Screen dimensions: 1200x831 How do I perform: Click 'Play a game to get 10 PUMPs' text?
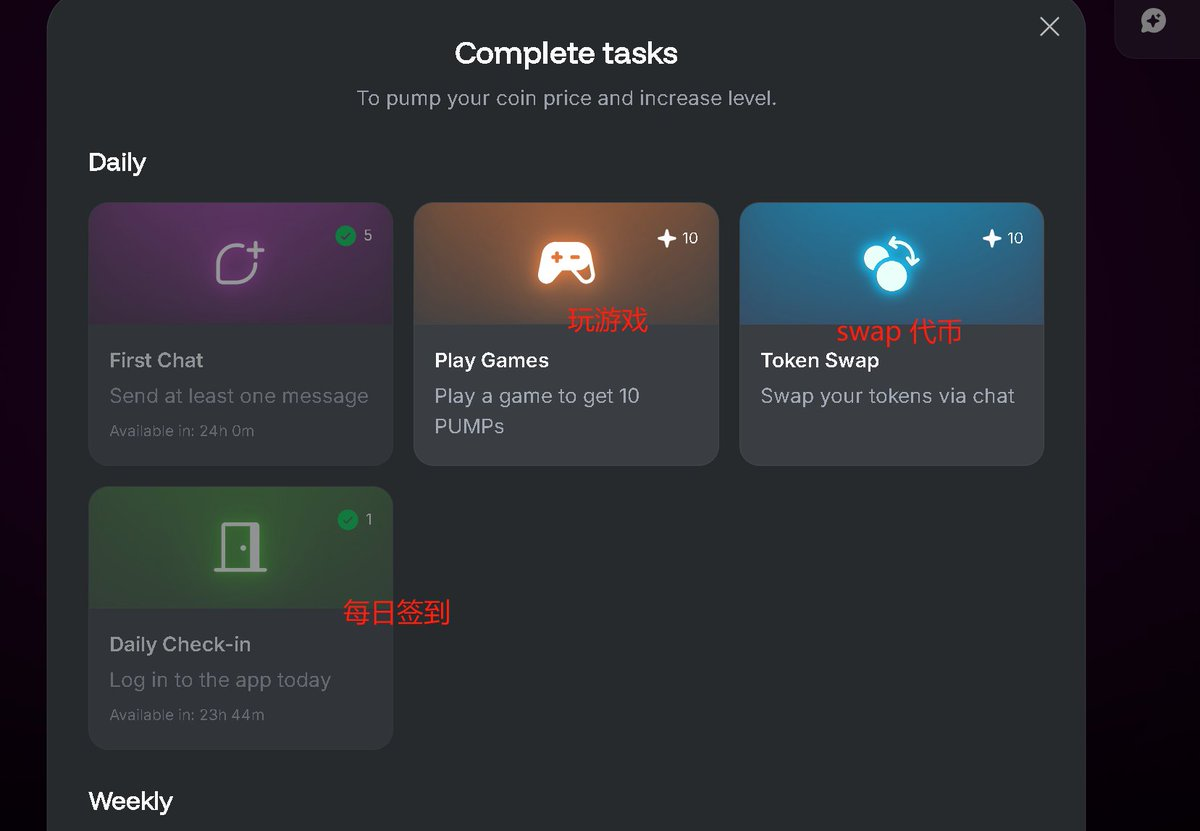[537, 411]
